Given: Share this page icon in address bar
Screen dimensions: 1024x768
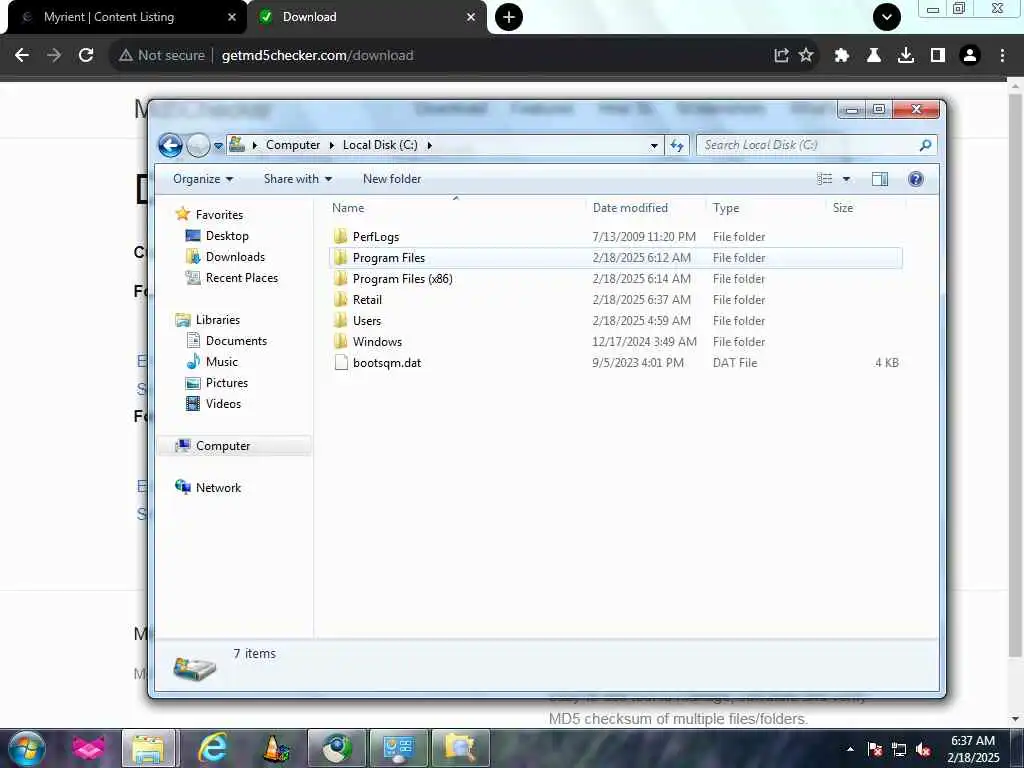Looking at the screenshot, I should (x=781, y=56).
